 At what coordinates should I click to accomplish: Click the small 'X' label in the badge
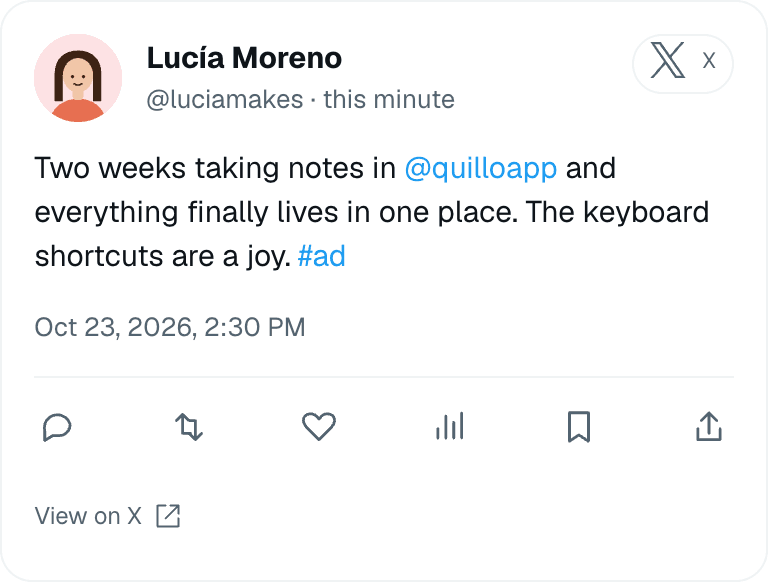[x=709, y=61]
